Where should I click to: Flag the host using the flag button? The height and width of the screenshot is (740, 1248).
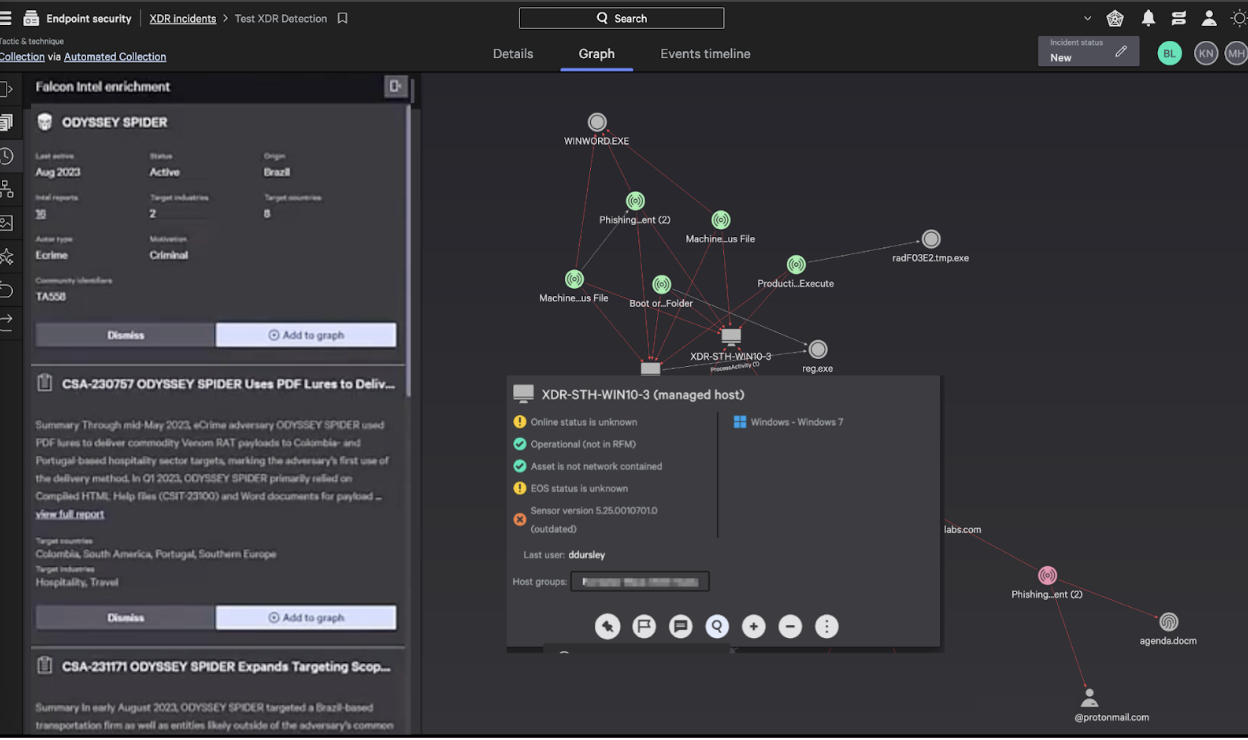[644, 627]
